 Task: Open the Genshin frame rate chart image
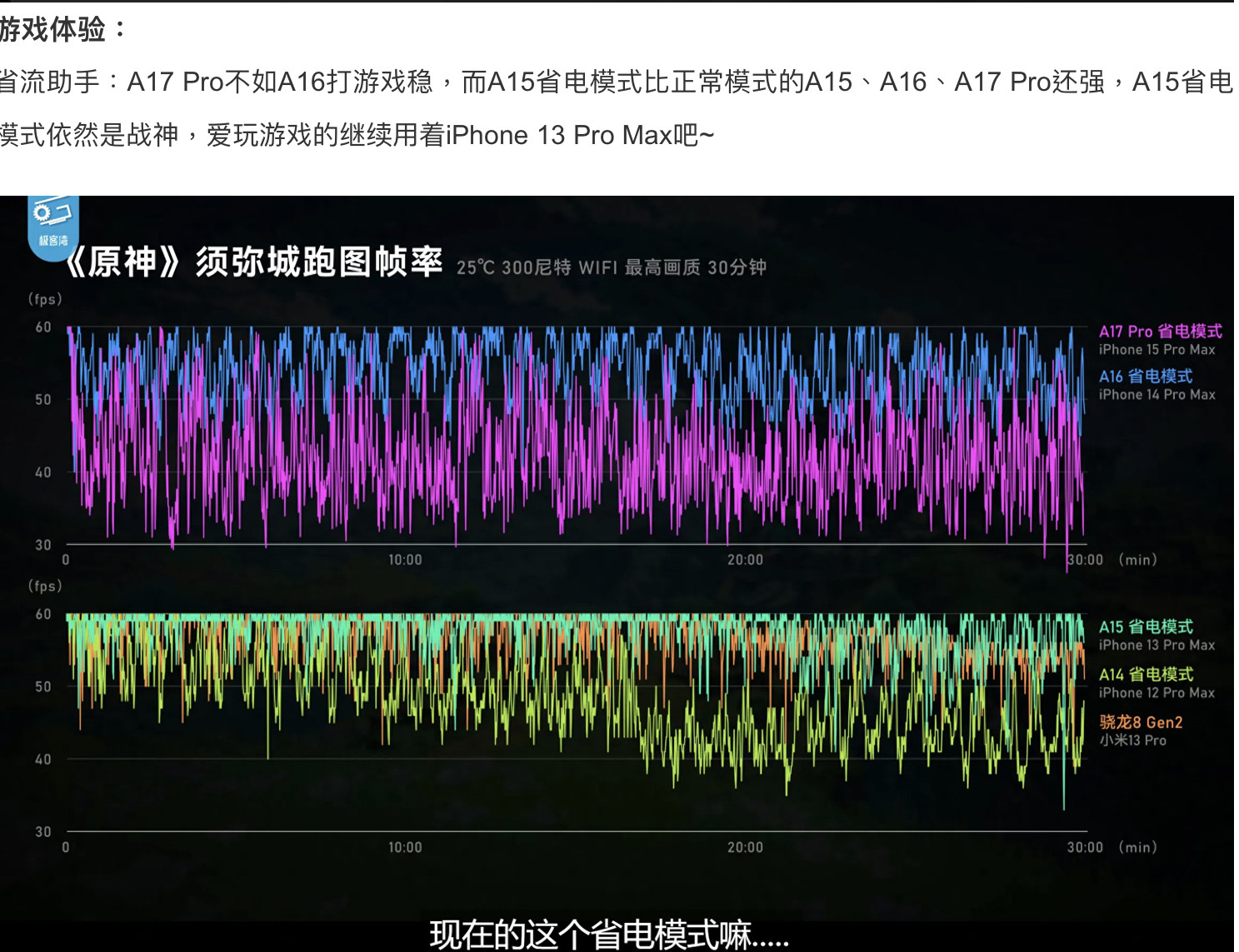(x=617, y=574)
